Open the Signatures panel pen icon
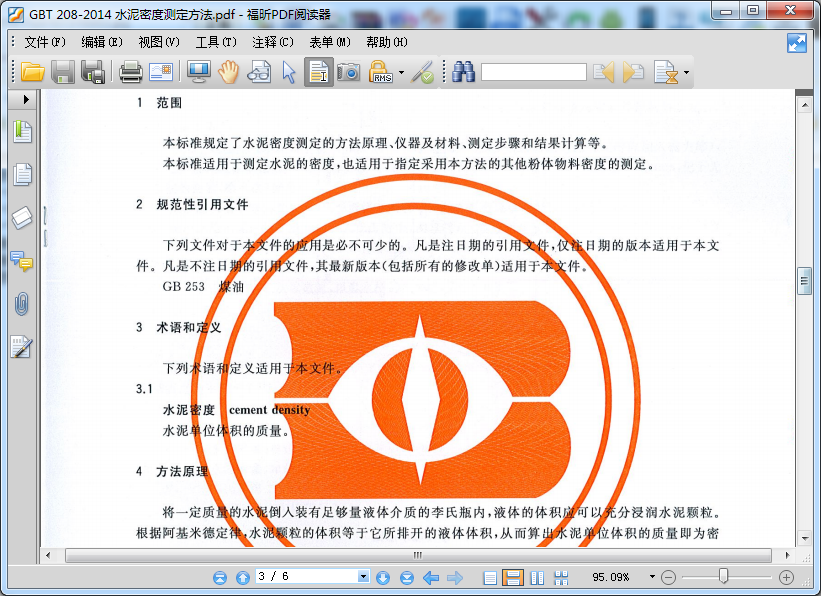Image resolution: width=821 pixels, height=596 pixels. click(x=21, y=347)
